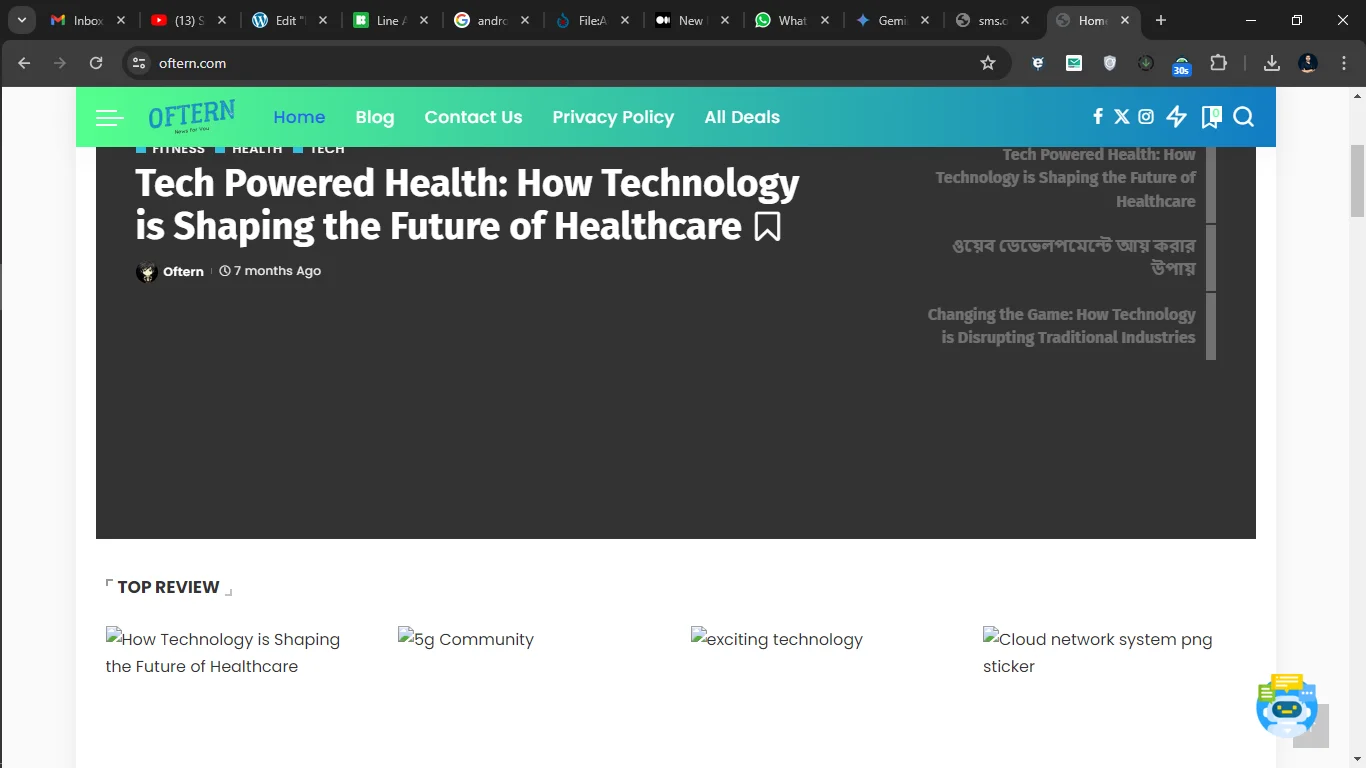Toggle the bookmark star in the address bar
The height and width of the screenshot is (768, 1366).
pyautogui.click(x=988, y=63)
